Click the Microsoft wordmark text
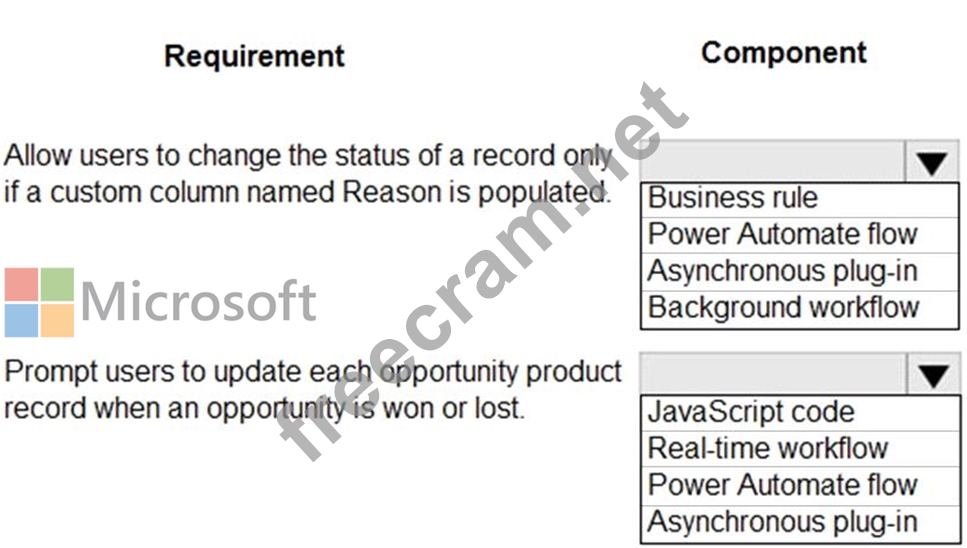The width and height of the screenshot is (967, 548). point(198,301)
